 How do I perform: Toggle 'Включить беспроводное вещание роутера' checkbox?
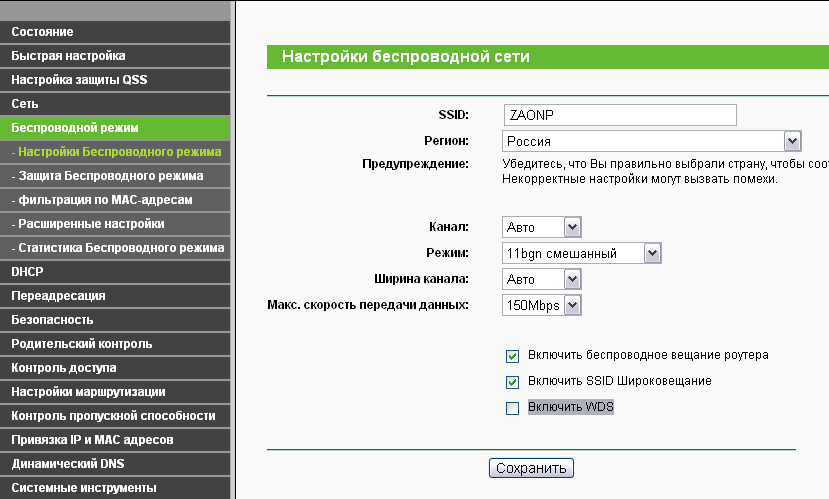pos(513,356)
